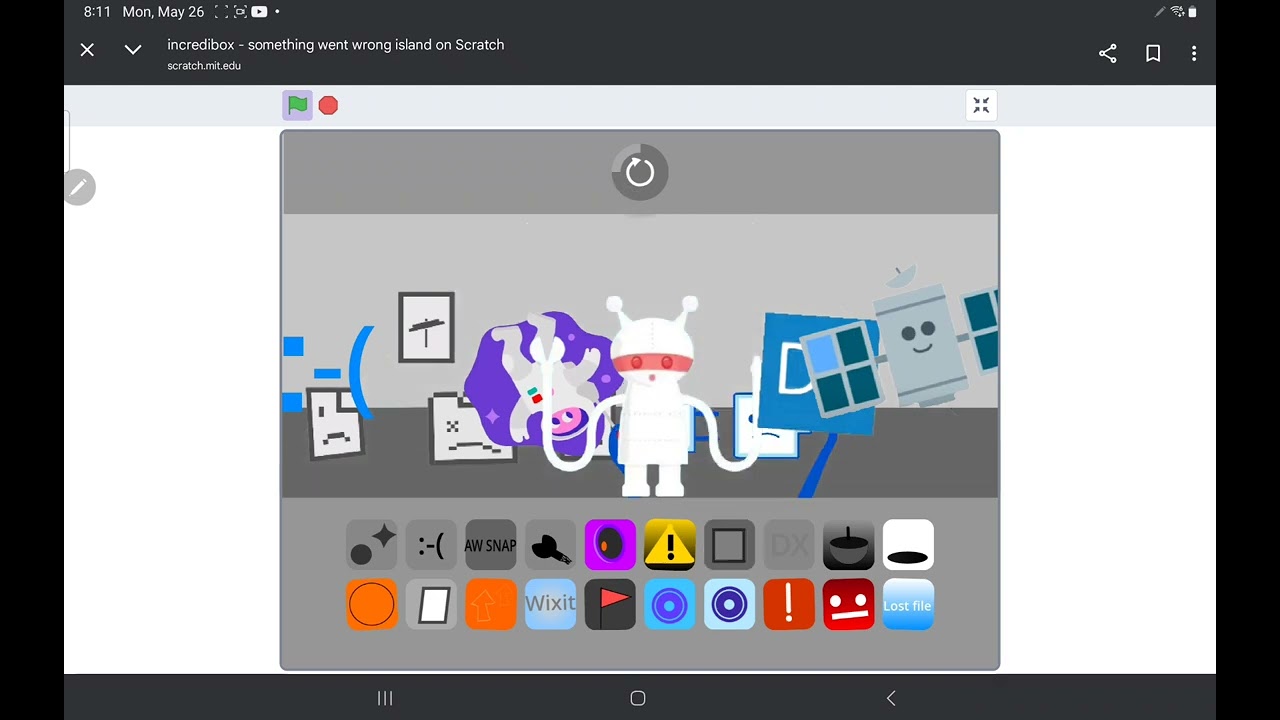Viewport: 1280px width, 720px height.
Task: Expand the down chevron next to page title
Action: [x=133, y=50]
